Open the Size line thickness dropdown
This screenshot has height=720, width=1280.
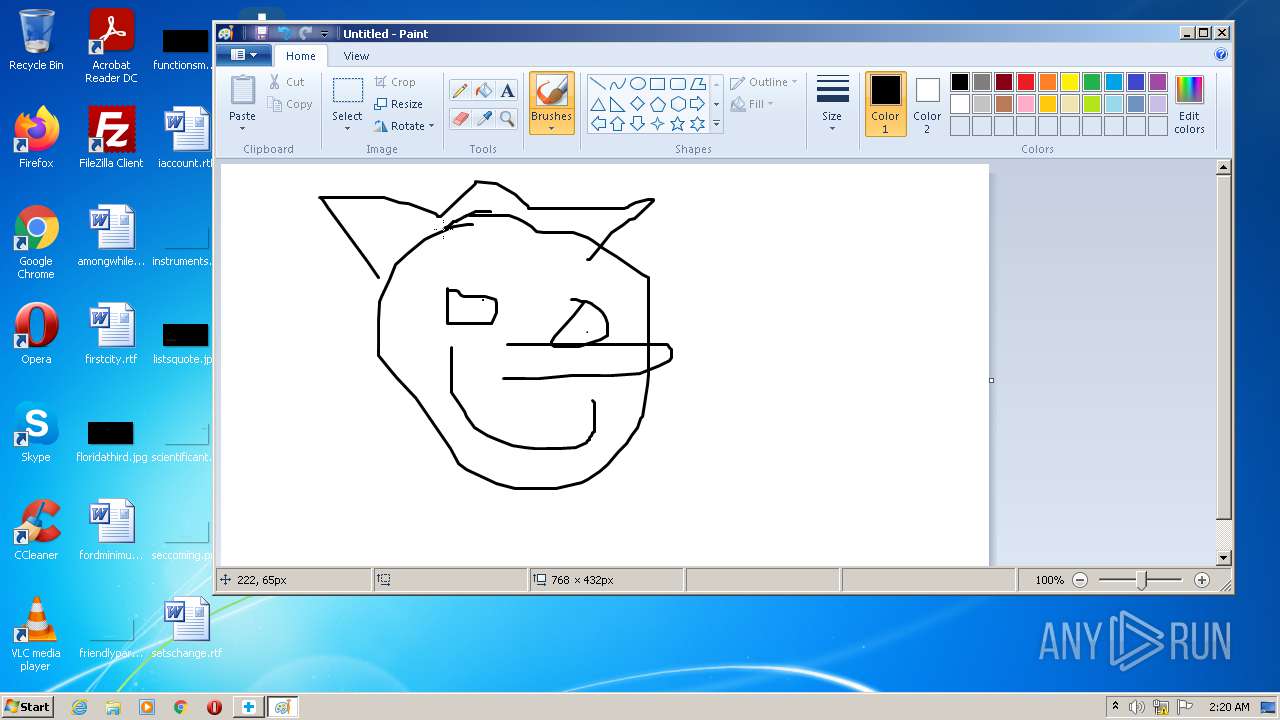click(x=832, y=104)
